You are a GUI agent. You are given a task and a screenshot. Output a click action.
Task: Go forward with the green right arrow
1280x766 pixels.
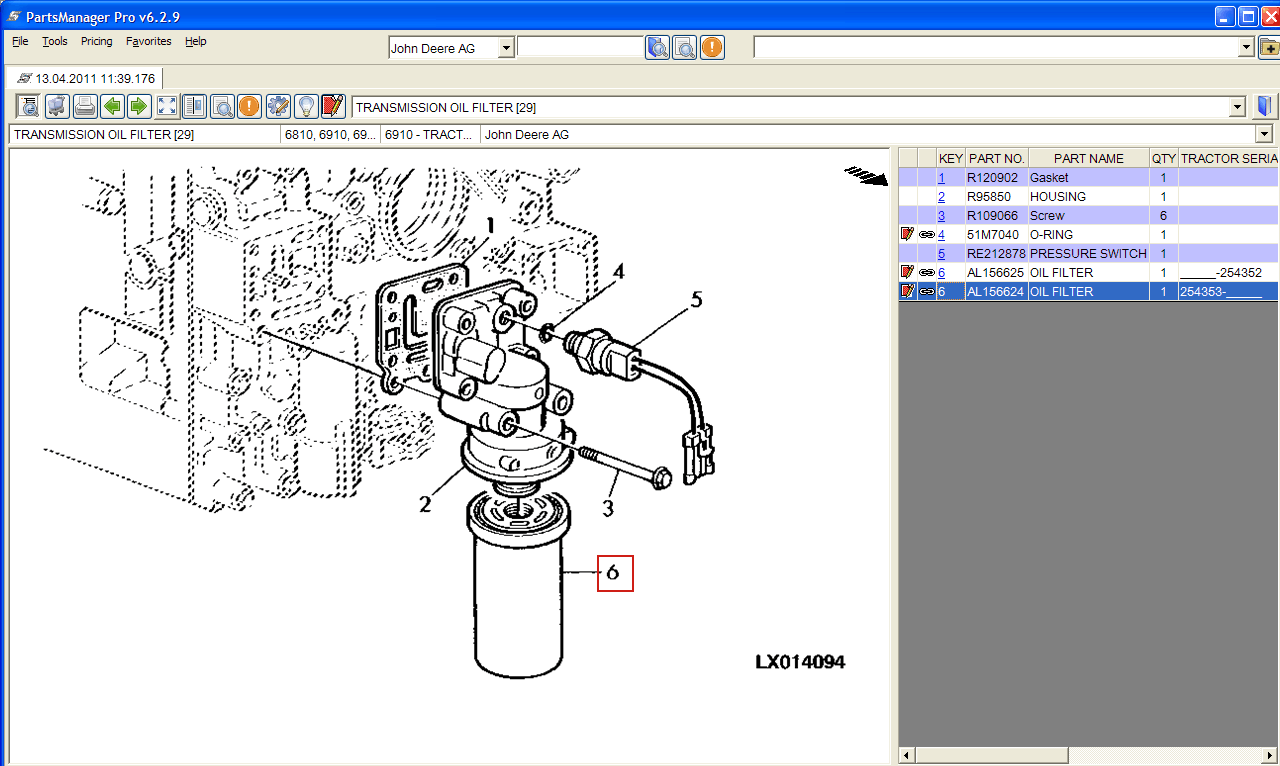(139, 107)
